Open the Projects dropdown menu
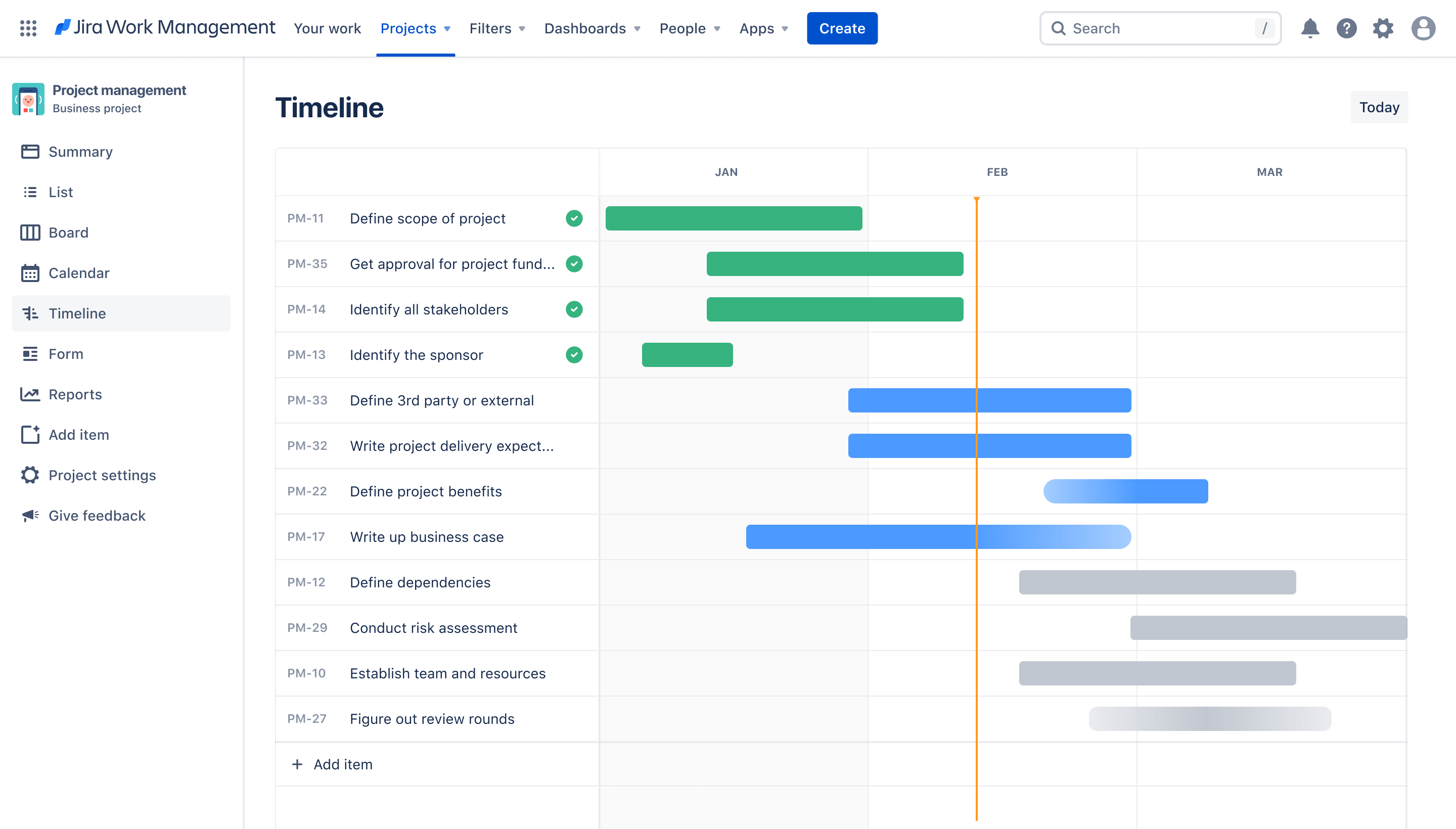The height and width of the screenshot is (829, 1456). tap(413, 28)
